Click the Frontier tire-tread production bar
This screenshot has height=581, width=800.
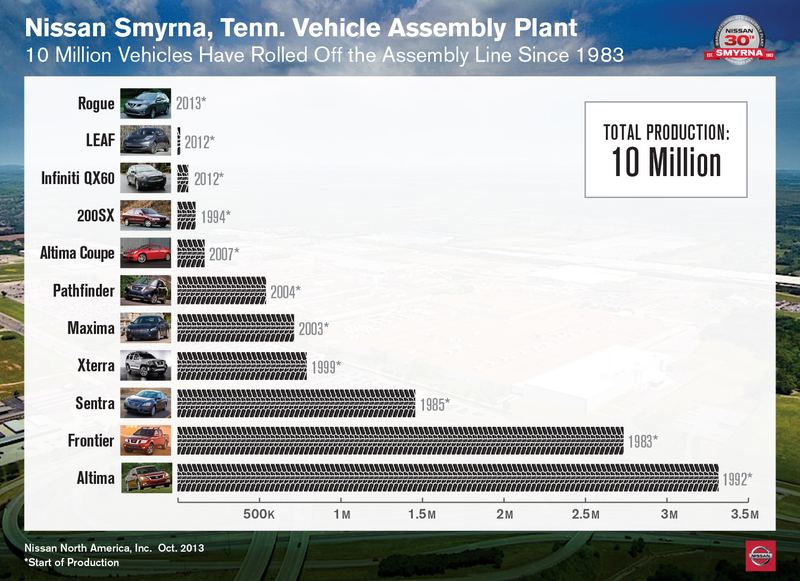tap(401, 441)
